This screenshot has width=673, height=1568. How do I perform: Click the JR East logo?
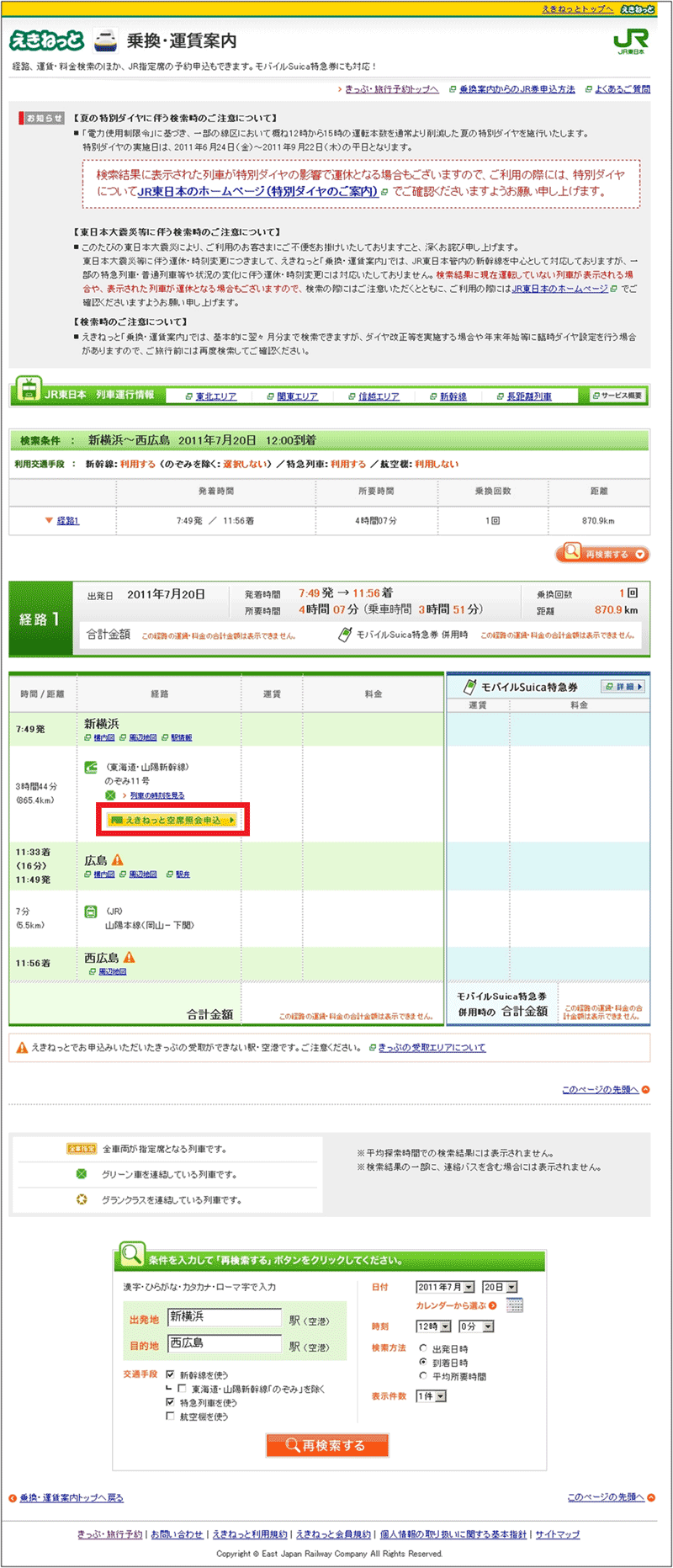pos(630,41)
